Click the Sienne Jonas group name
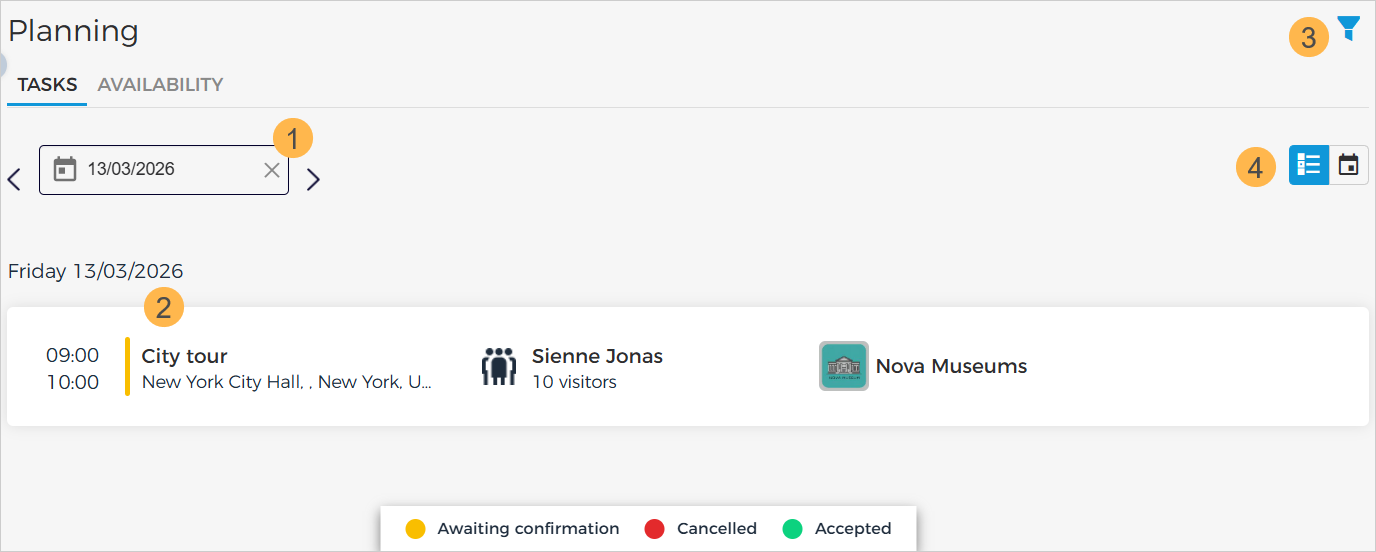The width and height of the screenshot is (1376, 552). click(x=597, y=356)
